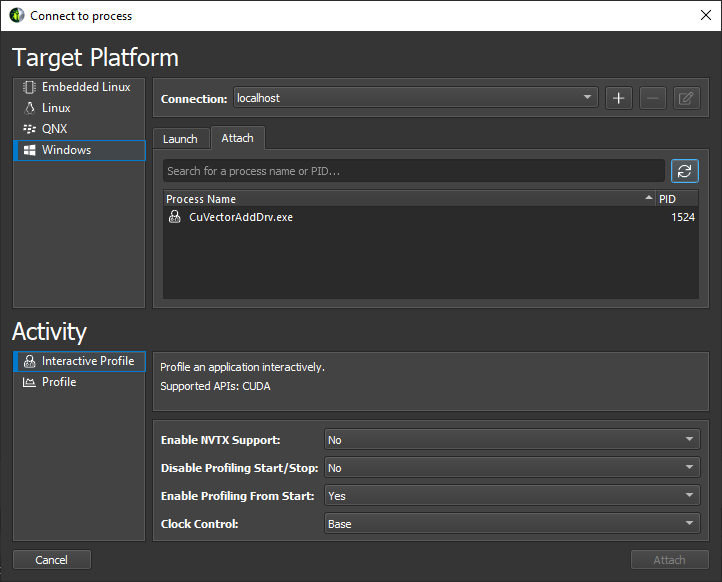Sort by the PID column header

click(x=675, y=199)
